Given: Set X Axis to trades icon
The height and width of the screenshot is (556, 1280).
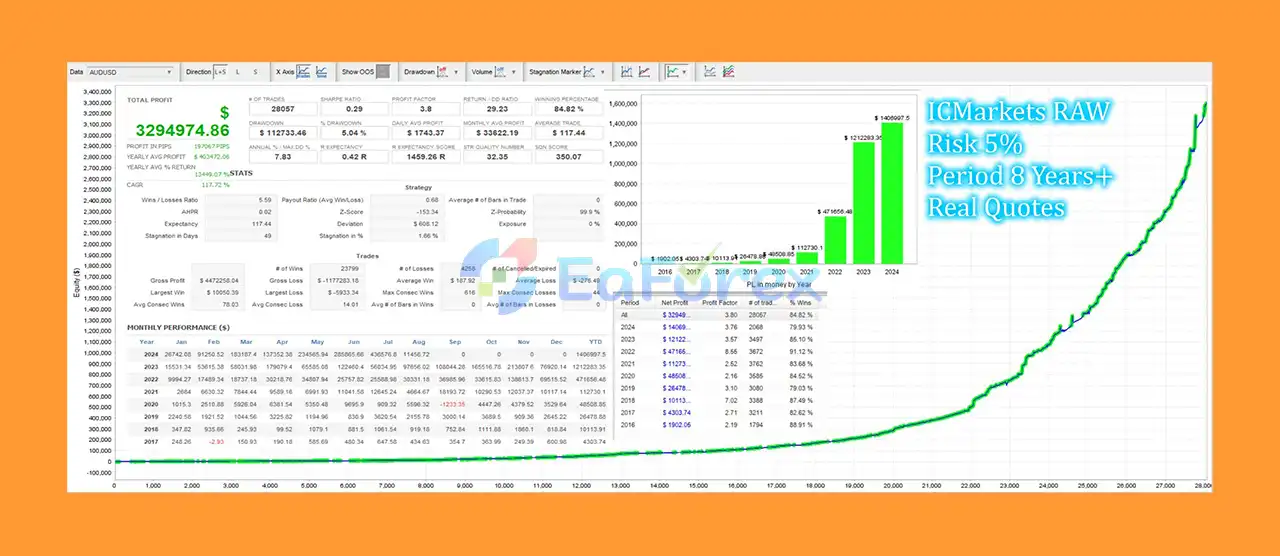Looking at the screenshot, I should (304, 72).
